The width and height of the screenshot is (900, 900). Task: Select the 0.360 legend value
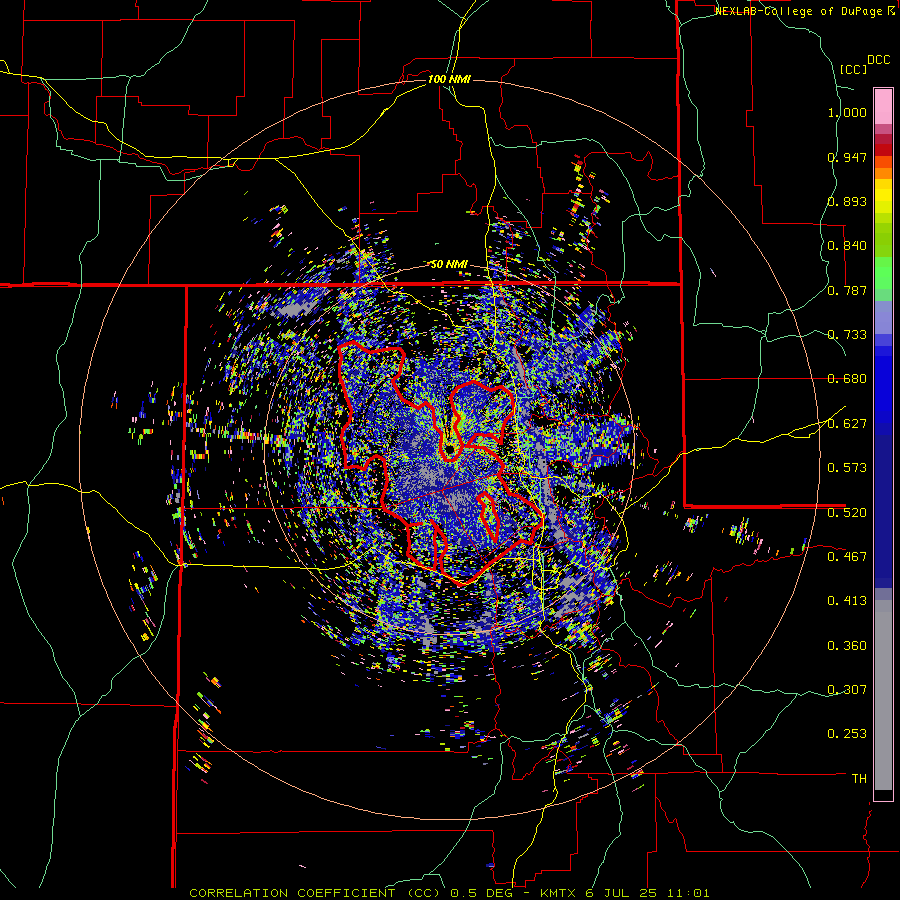[x=847, y=646]
